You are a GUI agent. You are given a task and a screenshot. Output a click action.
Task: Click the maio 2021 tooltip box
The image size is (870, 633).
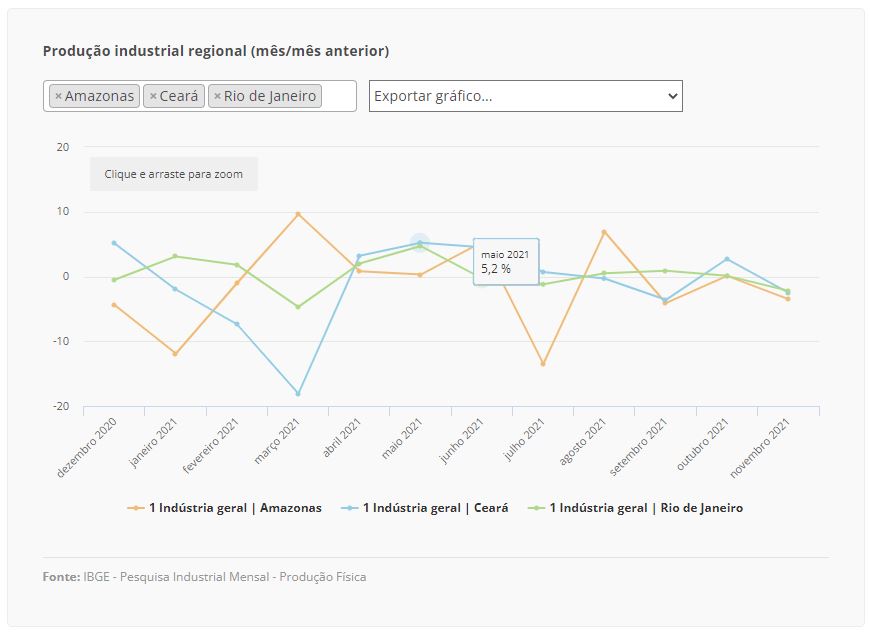(x=505, y=262)
